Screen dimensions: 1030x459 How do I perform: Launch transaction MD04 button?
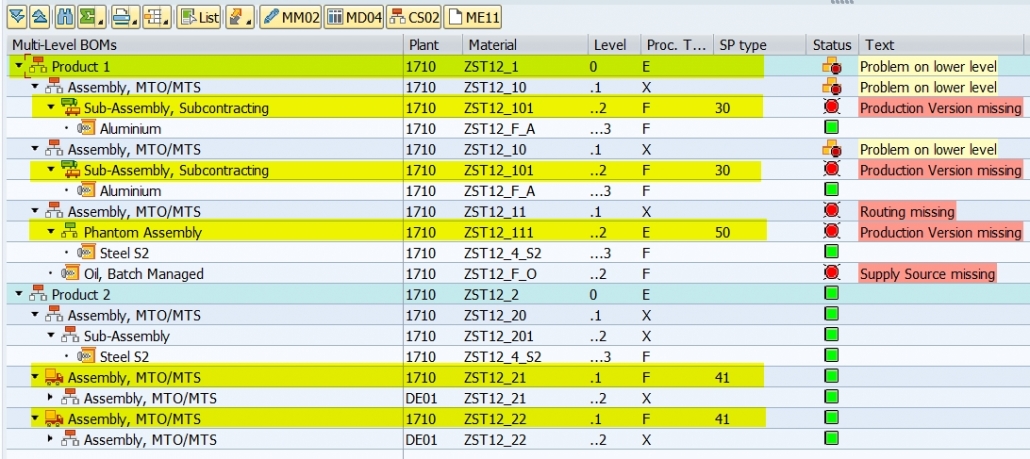pyautogui.click(x=354, y=18)
